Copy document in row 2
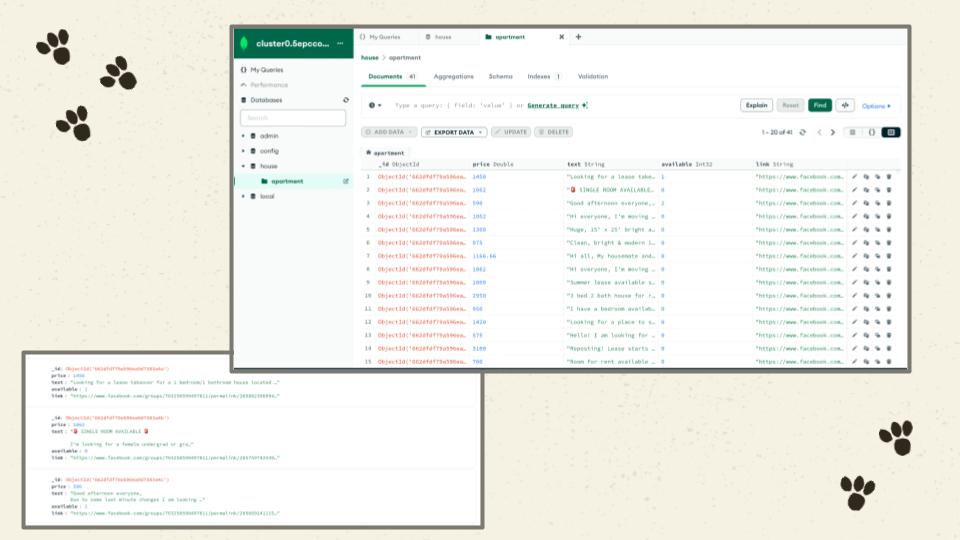Image resolution: width=960 pixels, height=540 pixels. click(866, 190)
